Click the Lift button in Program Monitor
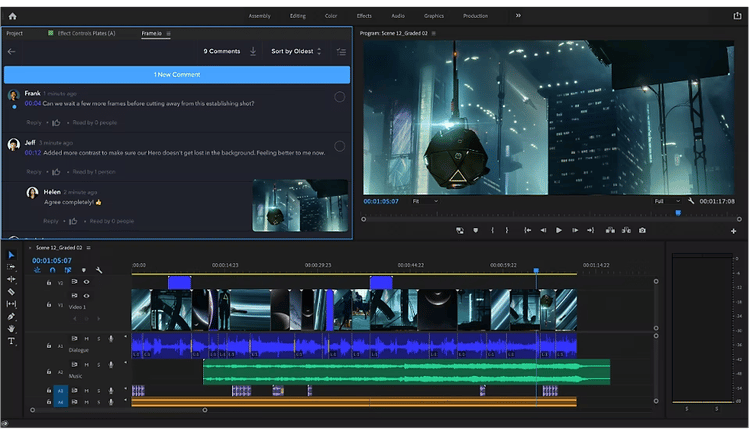 (610, 231)
